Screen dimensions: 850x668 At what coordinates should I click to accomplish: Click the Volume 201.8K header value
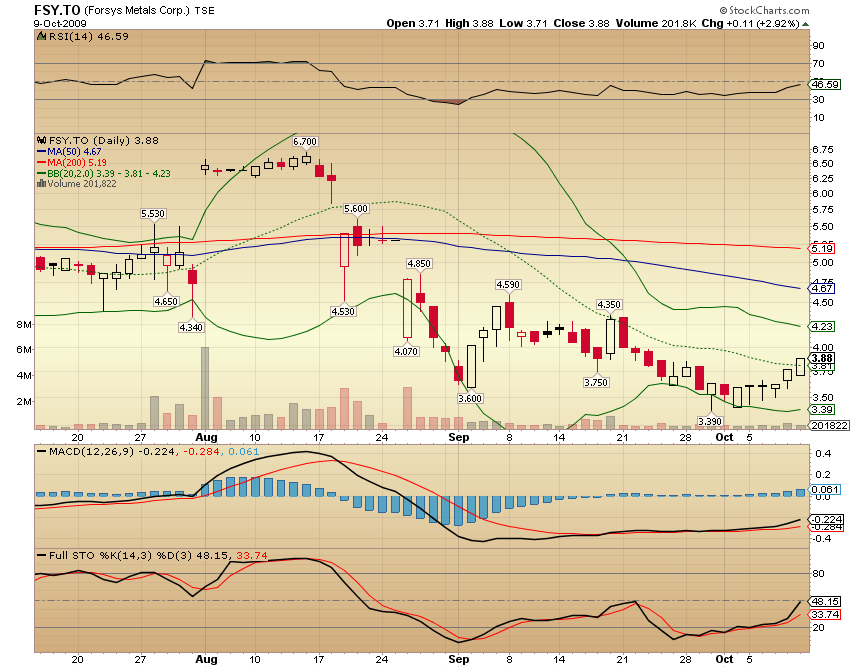pos(655,23)
